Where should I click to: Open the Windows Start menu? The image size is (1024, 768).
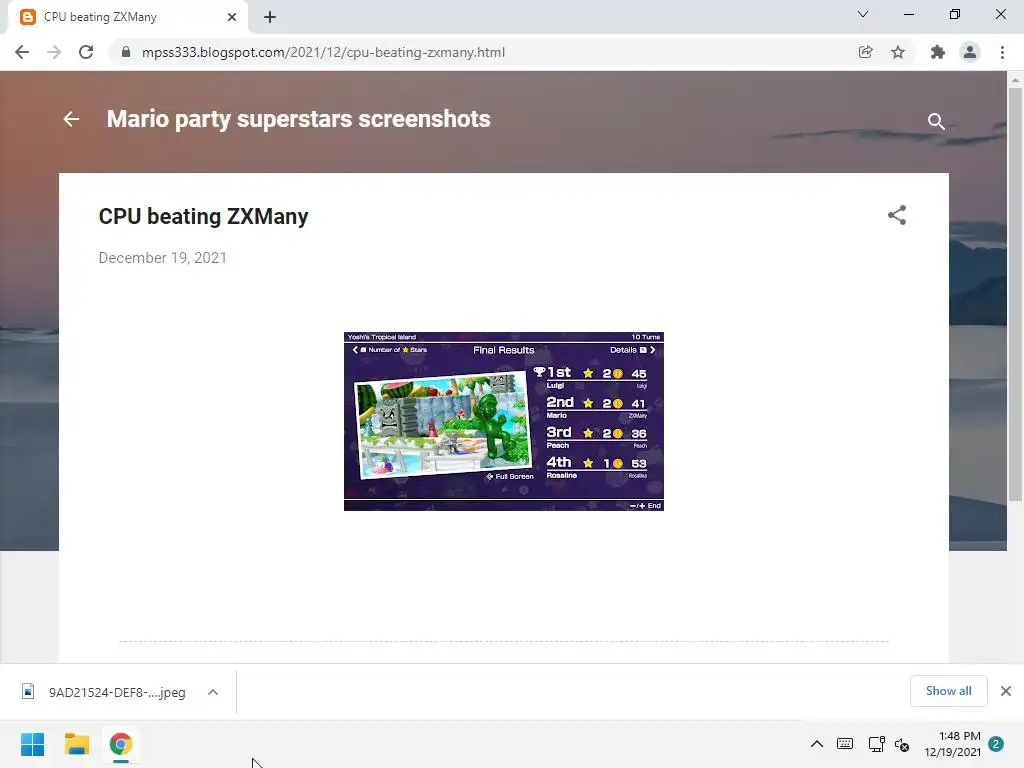(33, 744)
